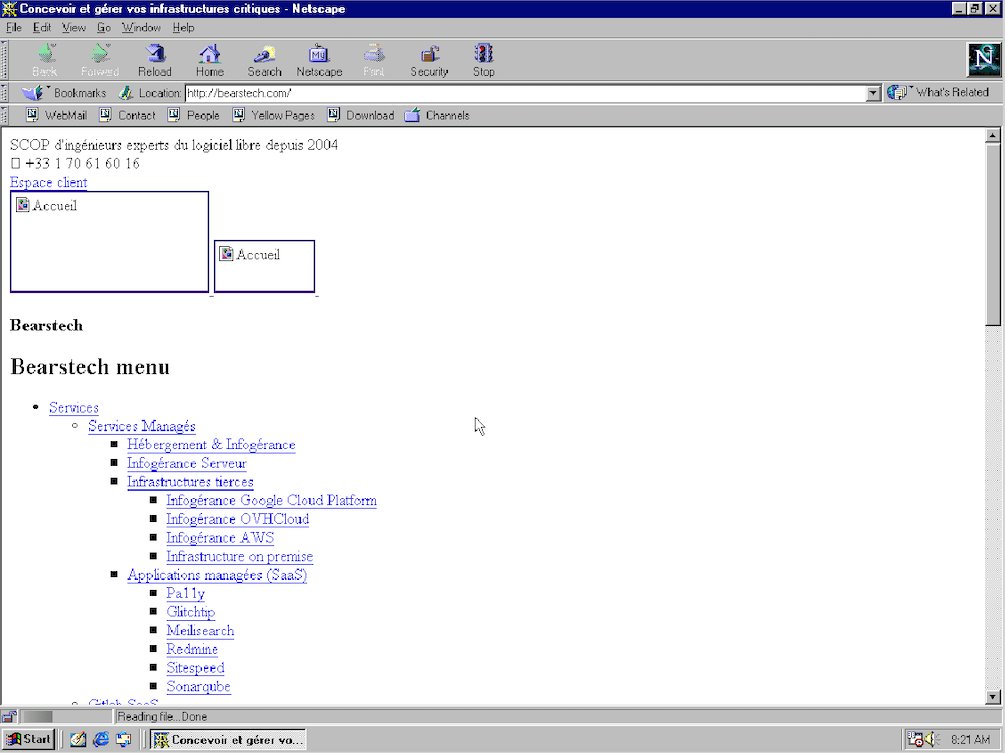Click the taskbar volume speaker icon
The width and height of the screenshot is (1005, 753).
pos(933,739)
